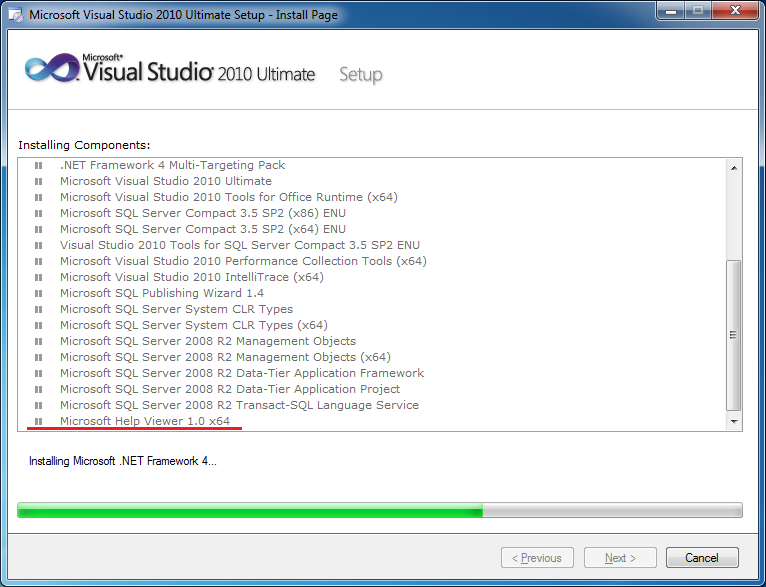Select 'Microsoft Help Viewer 1.0 x64' text
Image resolution: width=766 pixels, height=587 pixels.
(x=145, y=421)
